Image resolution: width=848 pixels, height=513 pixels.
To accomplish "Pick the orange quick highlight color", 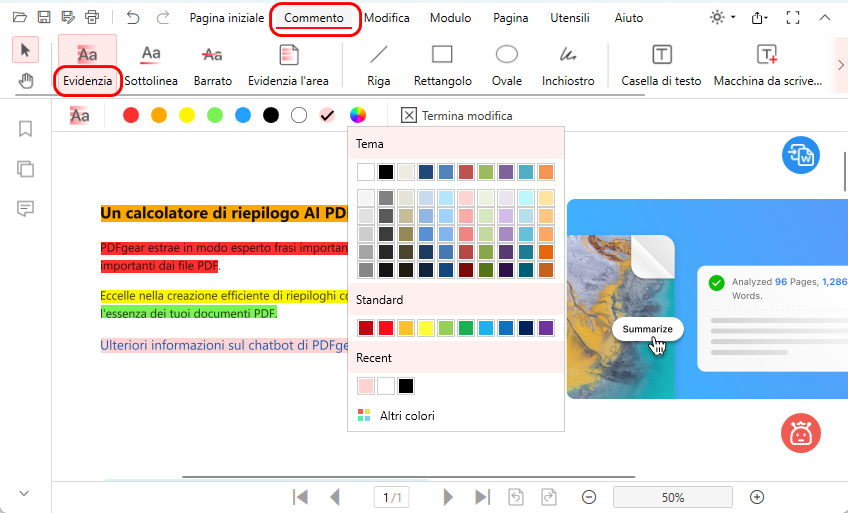I will [159, 115].
